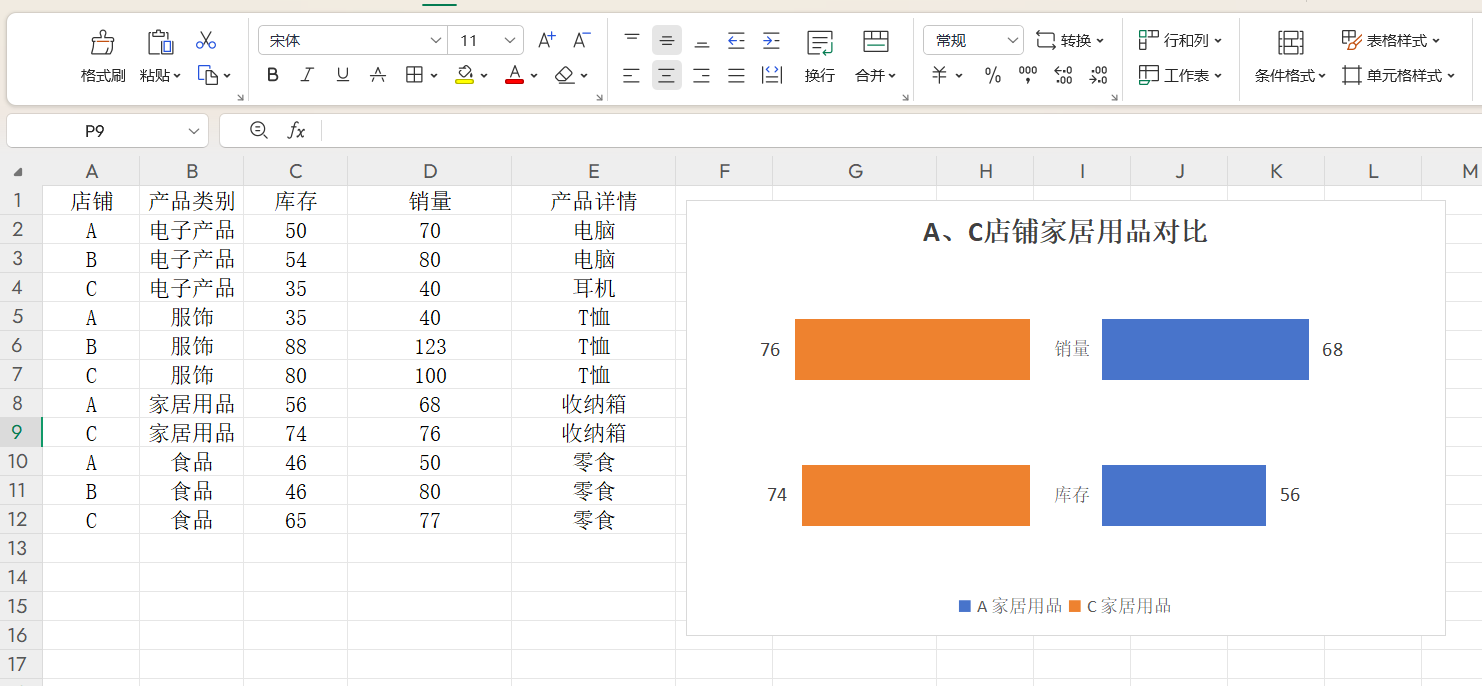
Task: Click the fx insert function icon
Action: (296, 130)
